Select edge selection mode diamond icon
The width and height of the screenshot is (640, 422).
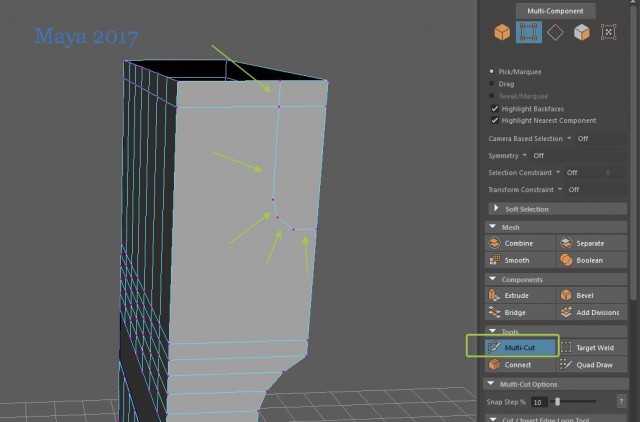(x=555, y=32)
